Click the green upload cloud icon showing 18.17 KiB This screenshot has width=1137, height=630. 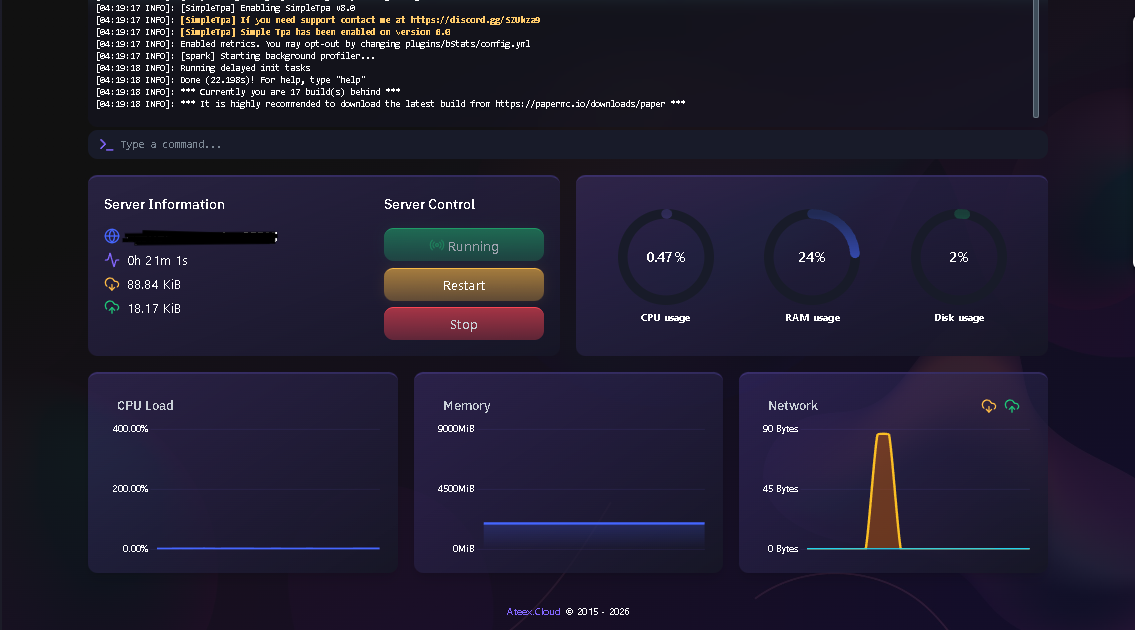click(x=110, y=308)
